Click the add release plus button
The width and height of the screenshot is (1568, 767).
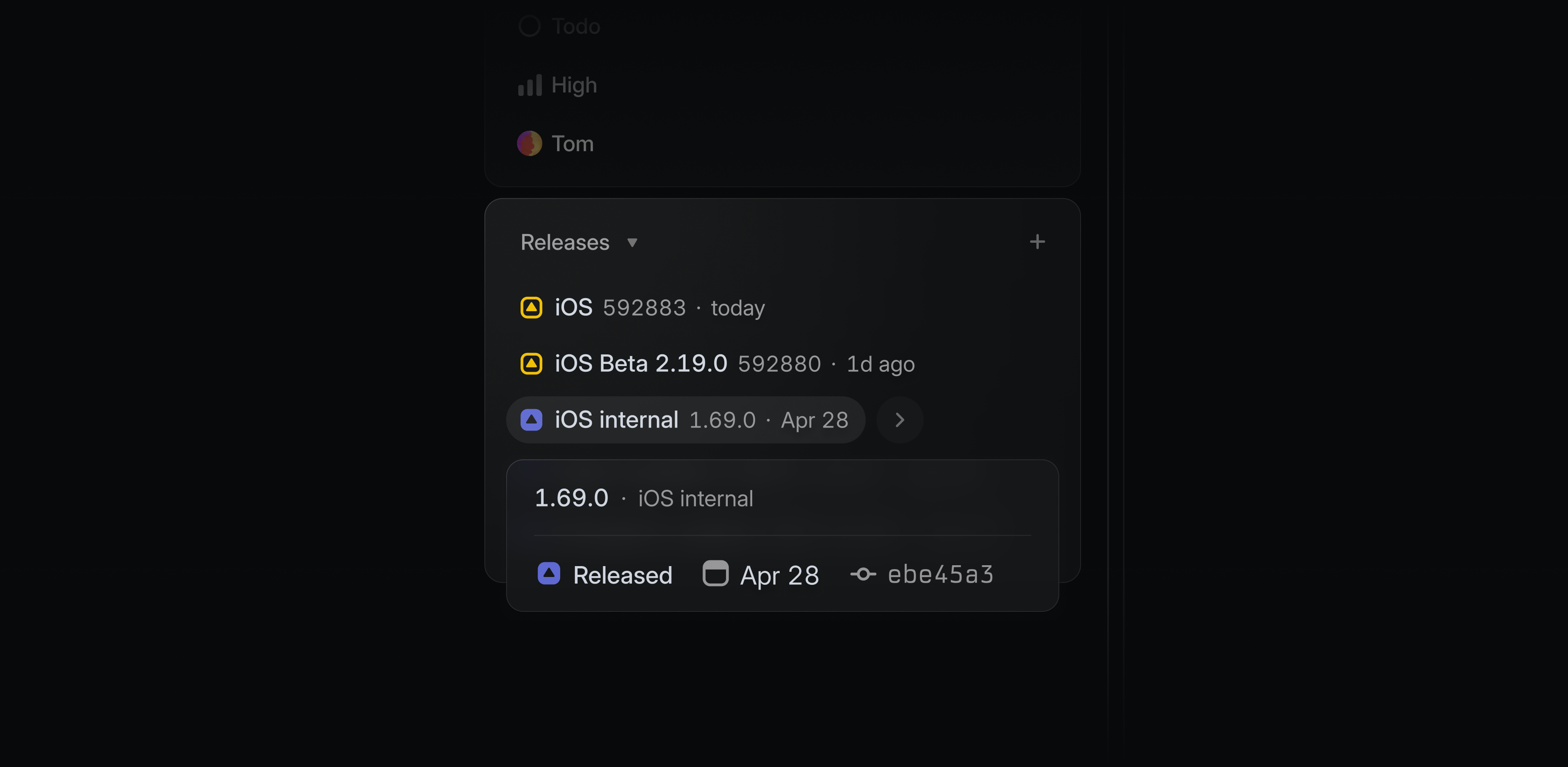click(x=1037, y=241)
